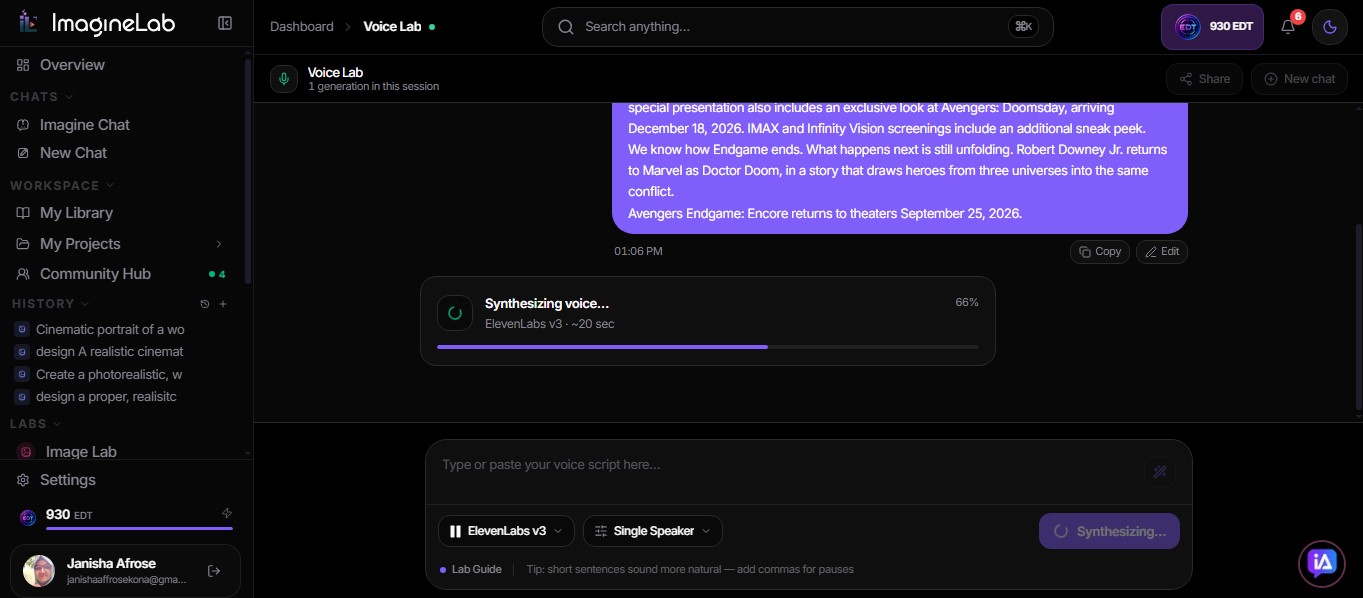Screen dimensions: 1363x598
Task: Open the Overview page
Action: pos(72,65)
